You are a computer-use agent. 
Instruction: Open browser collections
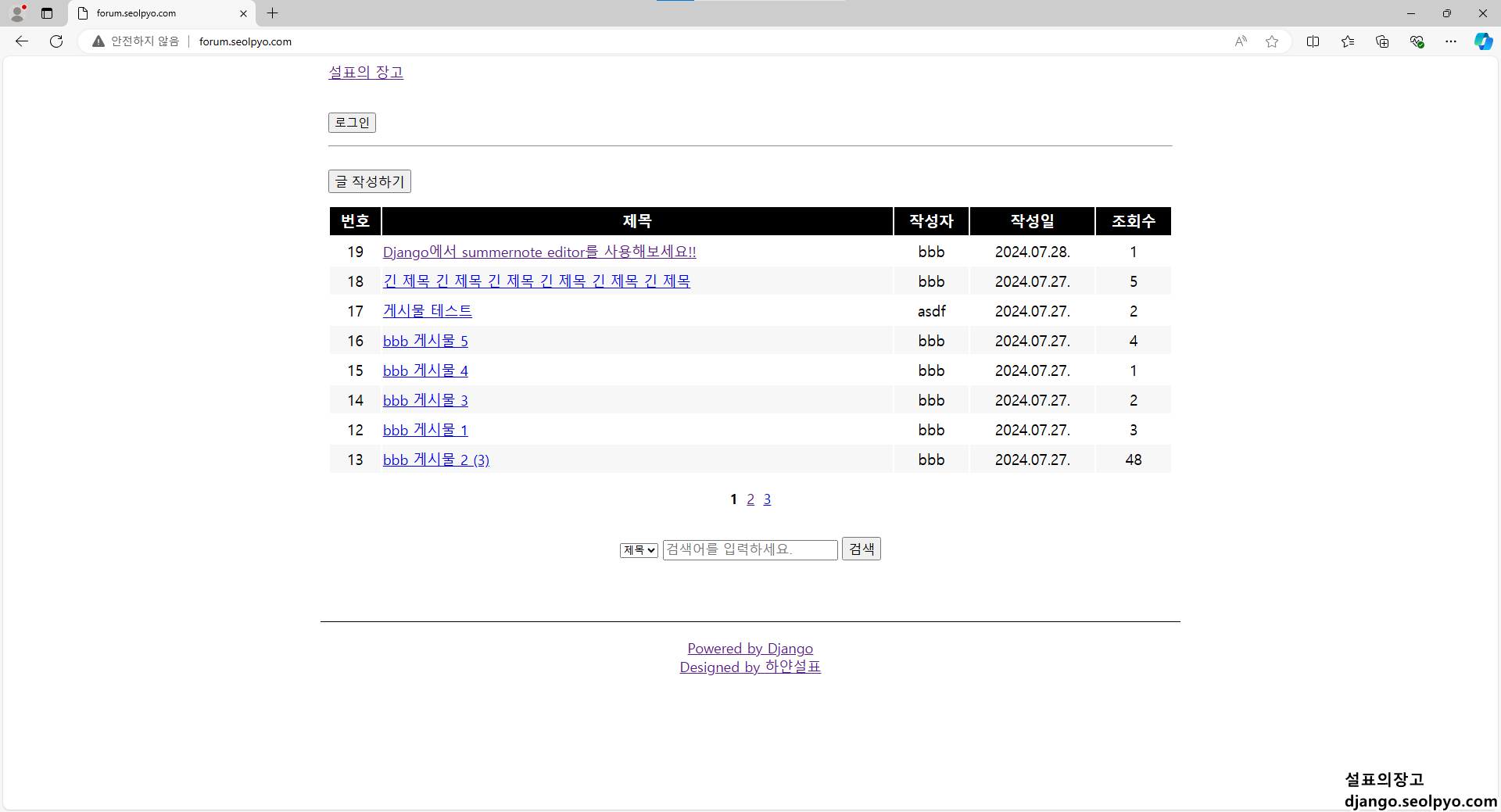click(x=1382, y=41)
